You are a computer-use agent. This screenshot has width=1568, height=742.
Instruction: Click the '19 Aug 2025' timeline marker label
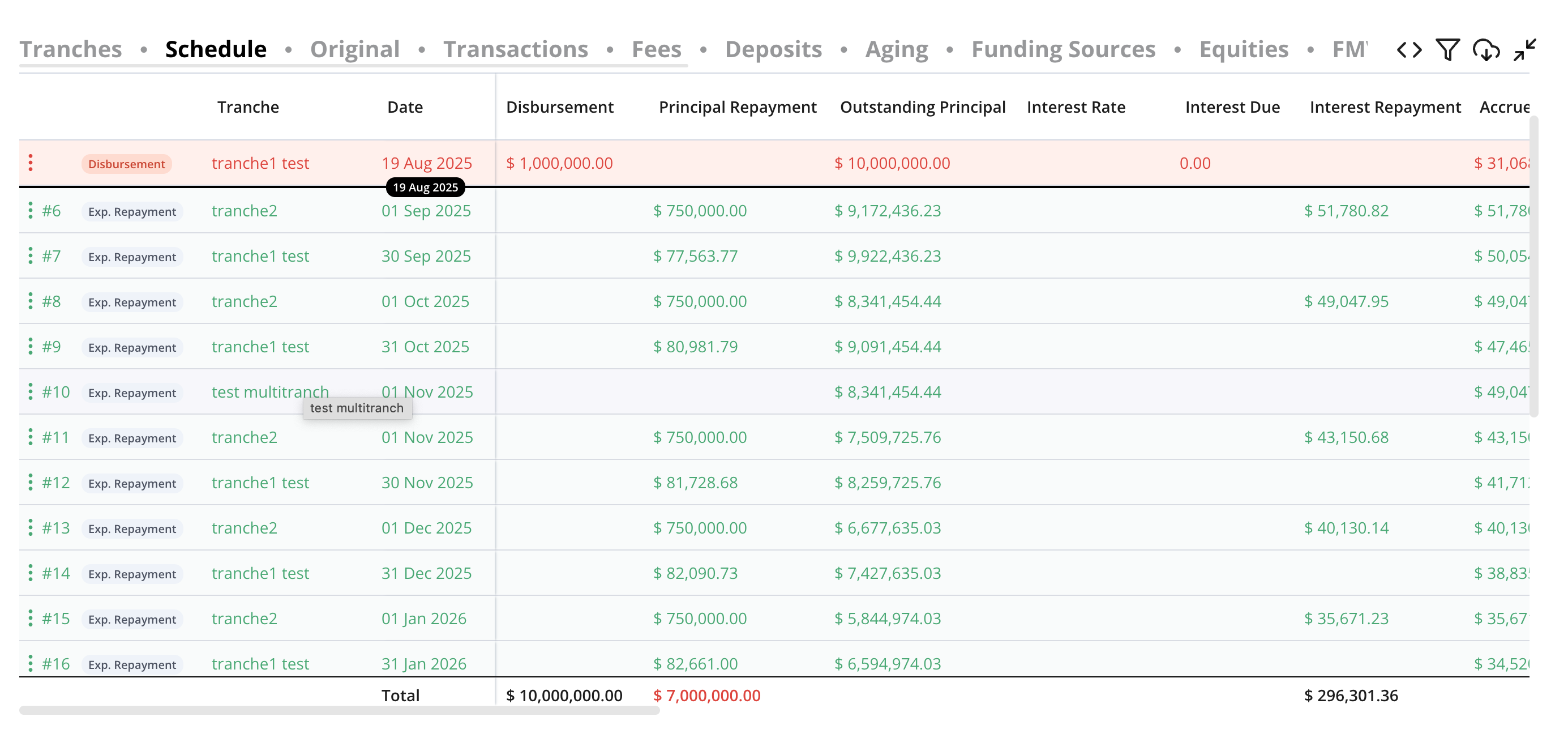[x=426, y=187]
